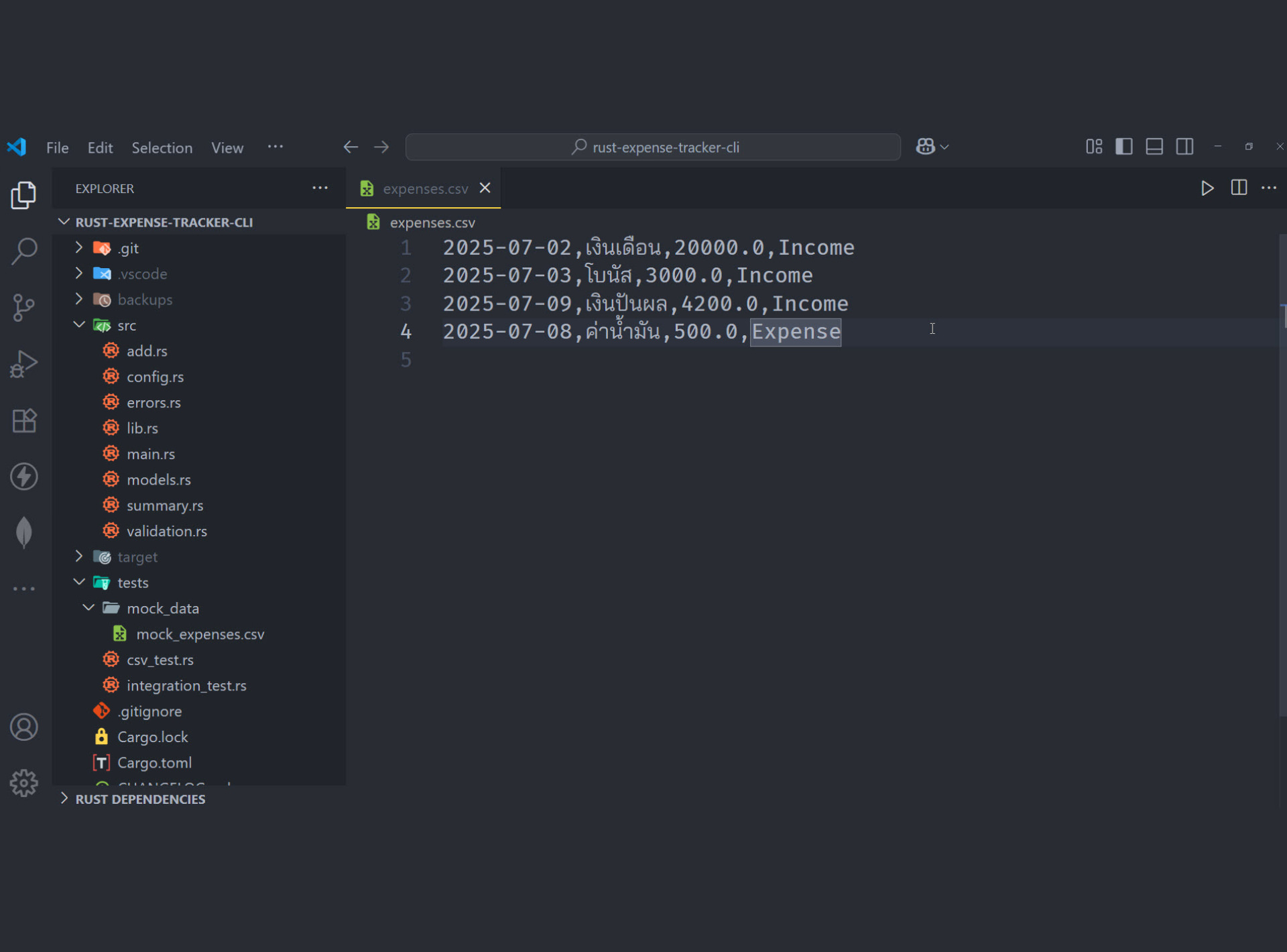The width and height of the screenshot is (1287, 952).
Task: Open the Accounts menu
Action: (x=24, y=727)
